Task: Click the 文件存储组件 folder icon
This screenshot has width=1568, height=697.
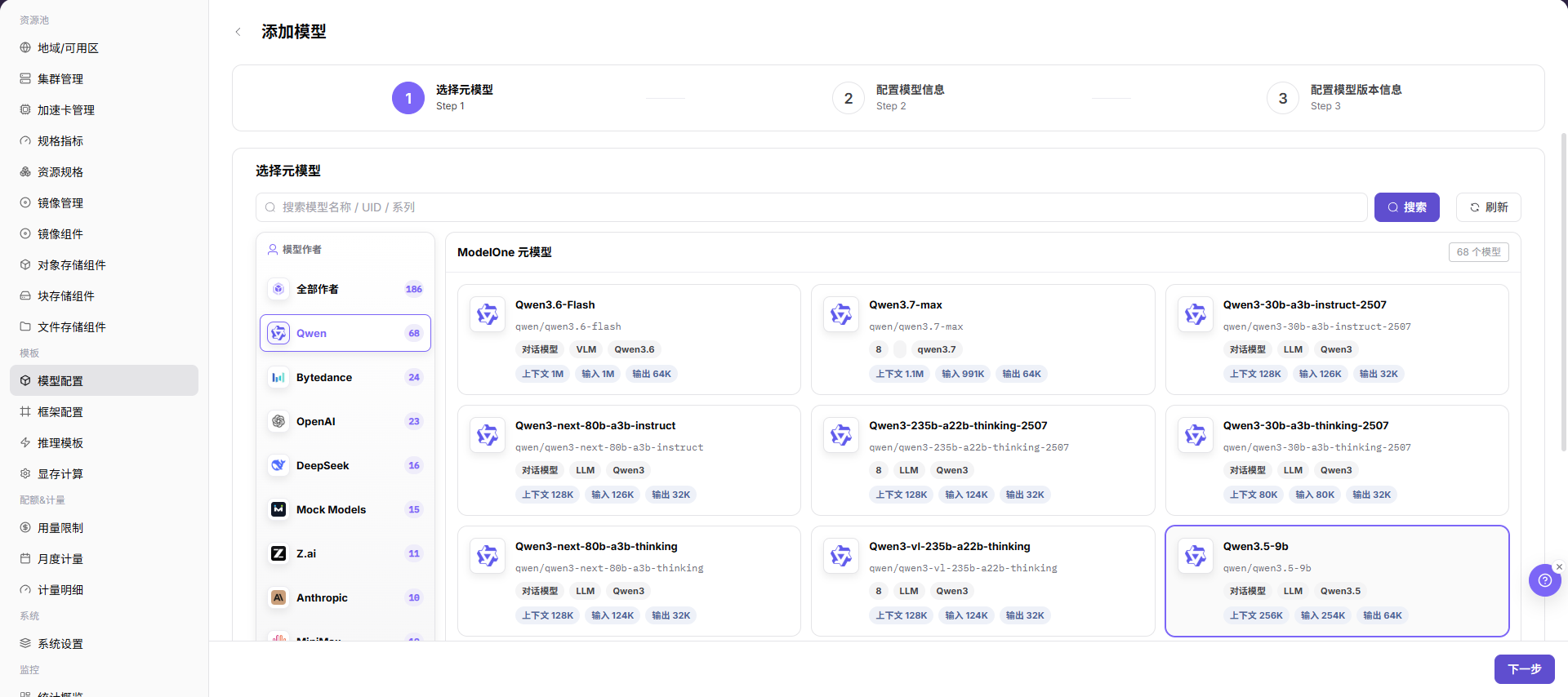Action: tap(25, 327)
